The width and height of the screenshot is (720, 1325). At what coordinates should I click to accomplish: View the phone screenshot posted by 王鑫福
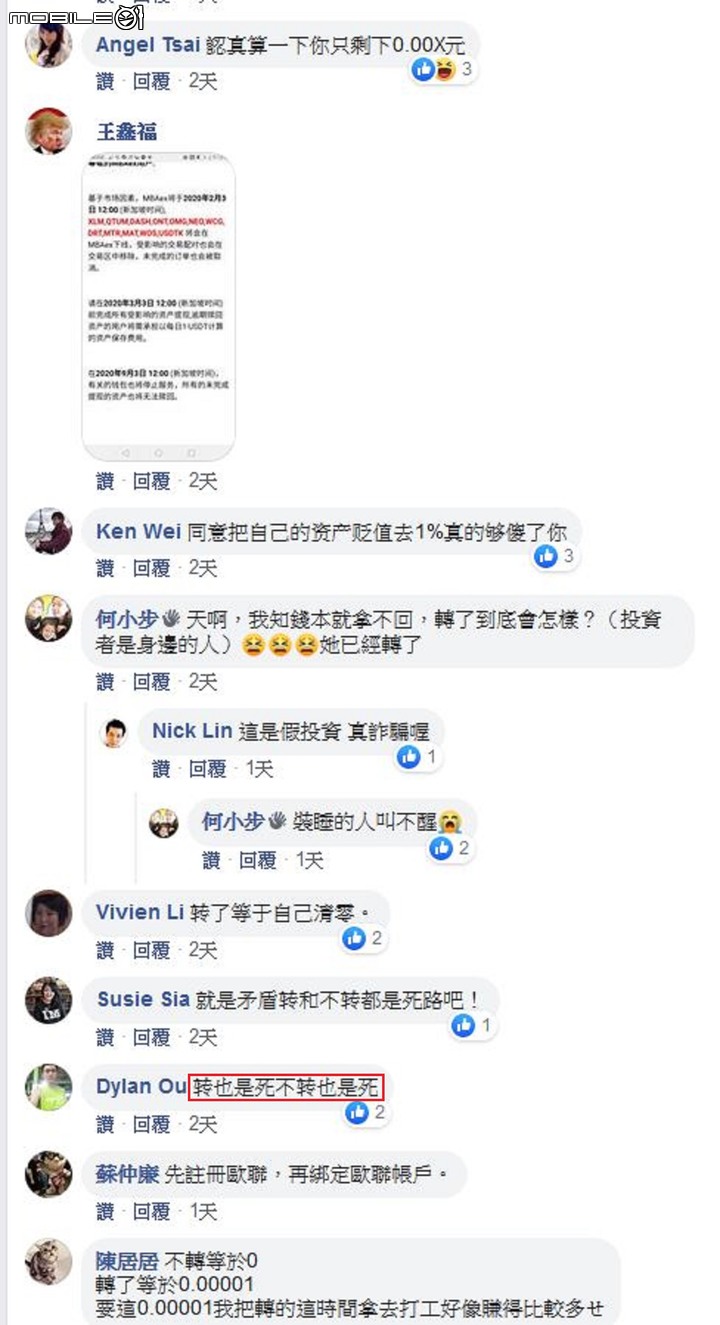click(x=159, y=306)
